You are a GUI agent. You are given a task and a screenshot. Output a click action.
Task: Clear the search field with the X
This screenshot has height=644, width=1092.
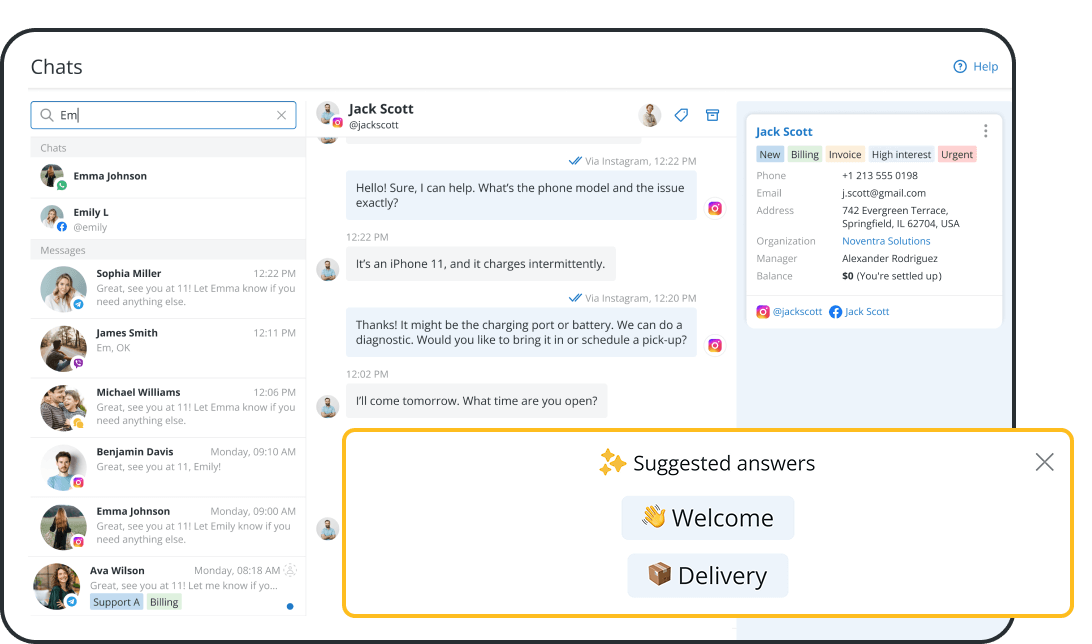pos(281,114)
